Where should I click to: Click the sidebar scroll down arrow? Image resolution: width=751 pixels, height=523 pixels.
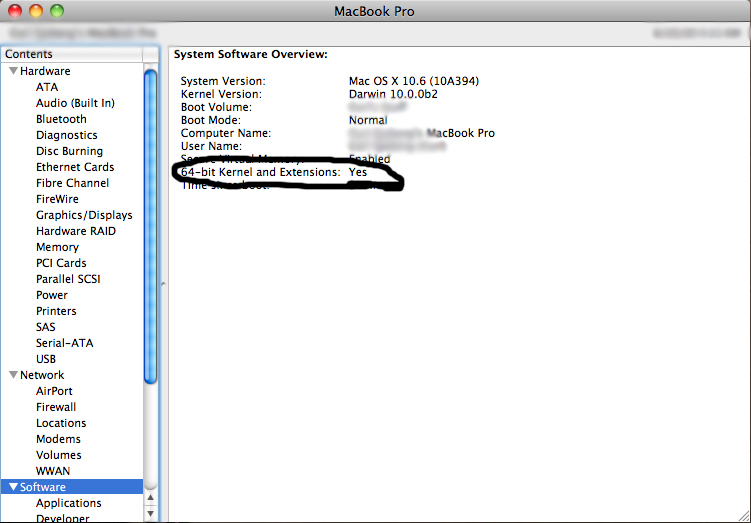(150, 514)
